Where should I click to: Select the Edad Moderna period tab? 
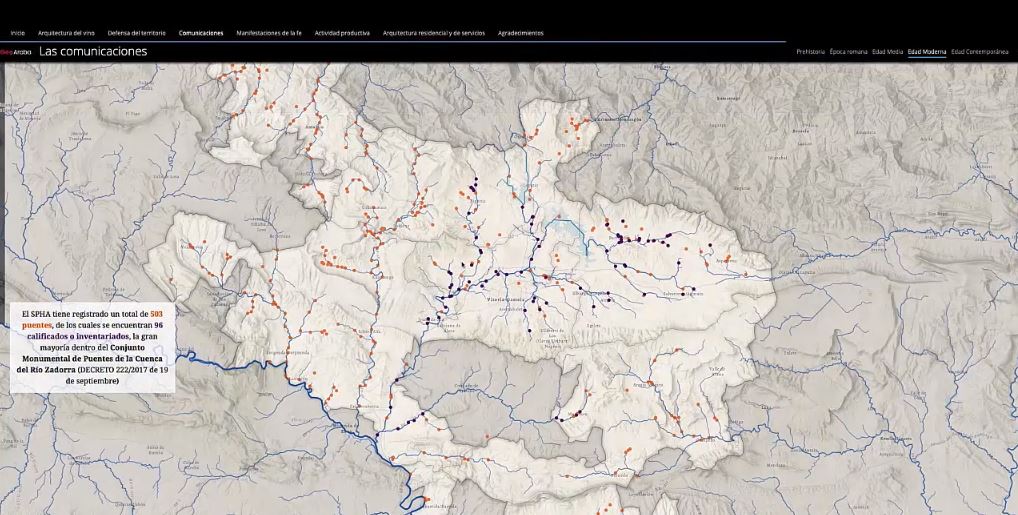tap(926, 51)
